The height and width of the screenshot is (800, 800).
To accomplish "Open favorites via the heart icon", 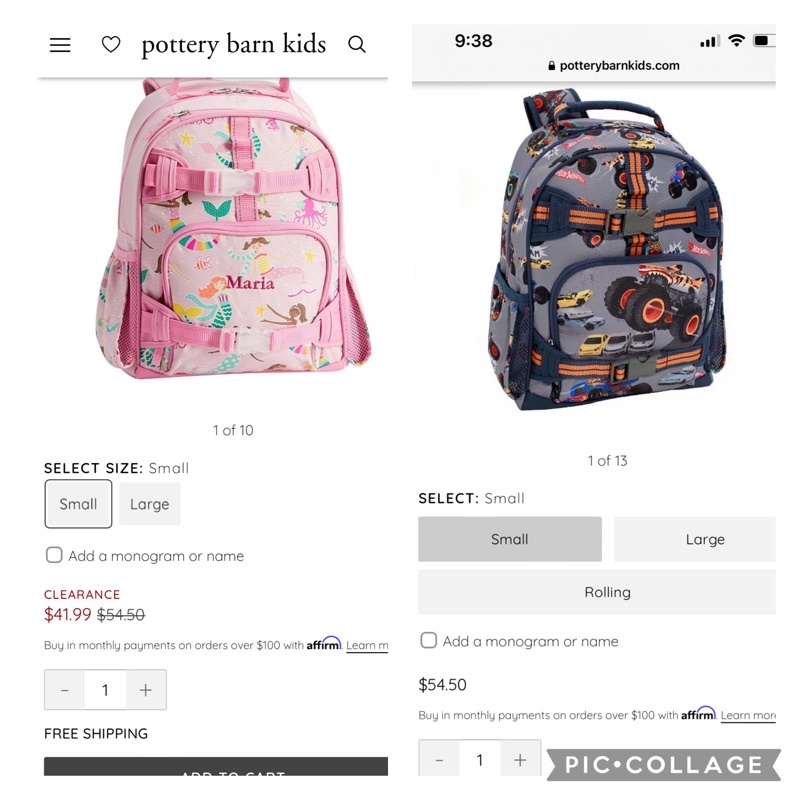I will click(111, 44).
